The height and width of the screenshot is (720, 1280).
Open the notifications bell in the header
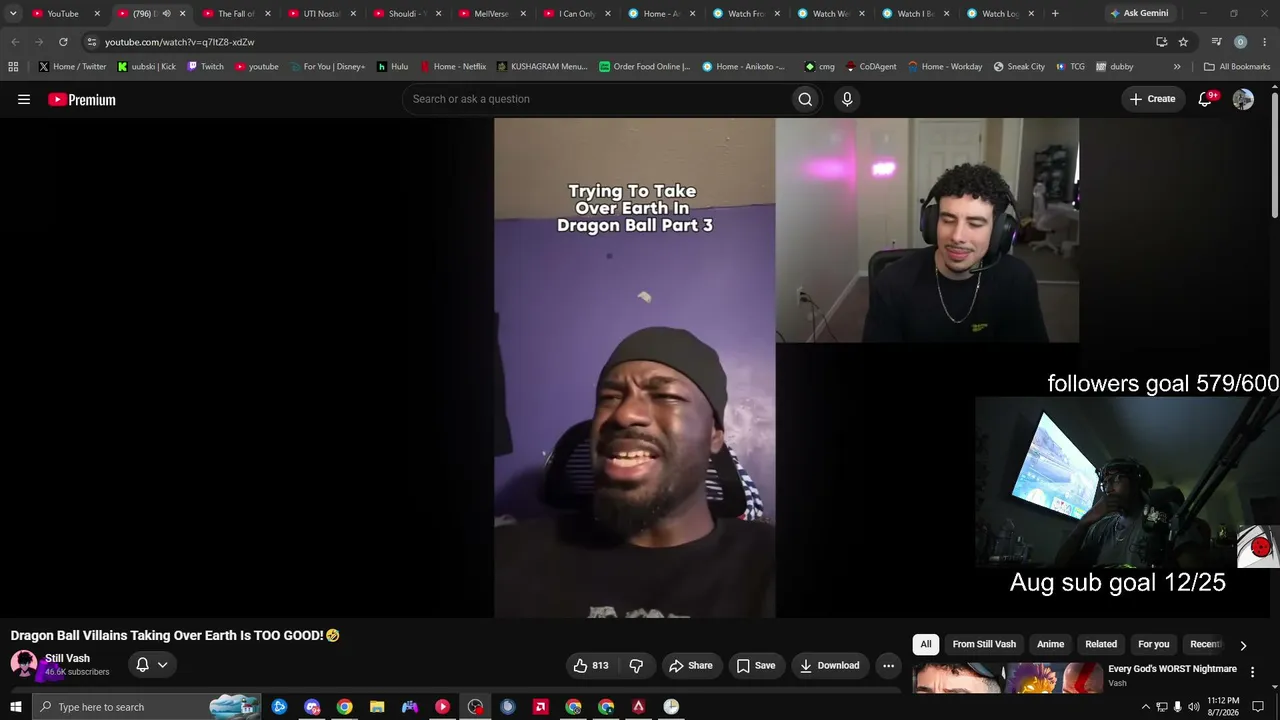pos(1206,99)
